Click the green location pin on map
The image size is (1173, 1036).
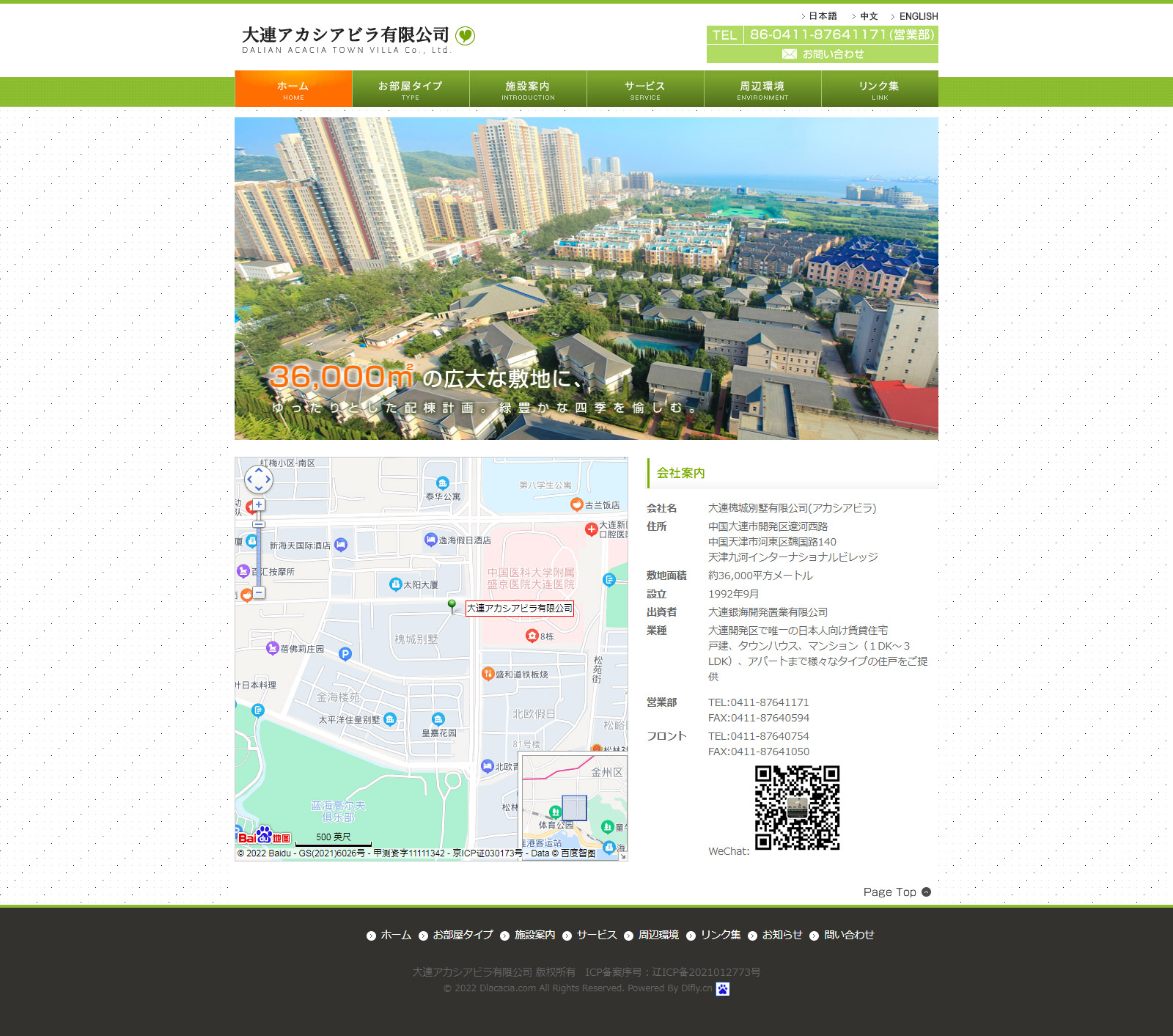point(452,605)
